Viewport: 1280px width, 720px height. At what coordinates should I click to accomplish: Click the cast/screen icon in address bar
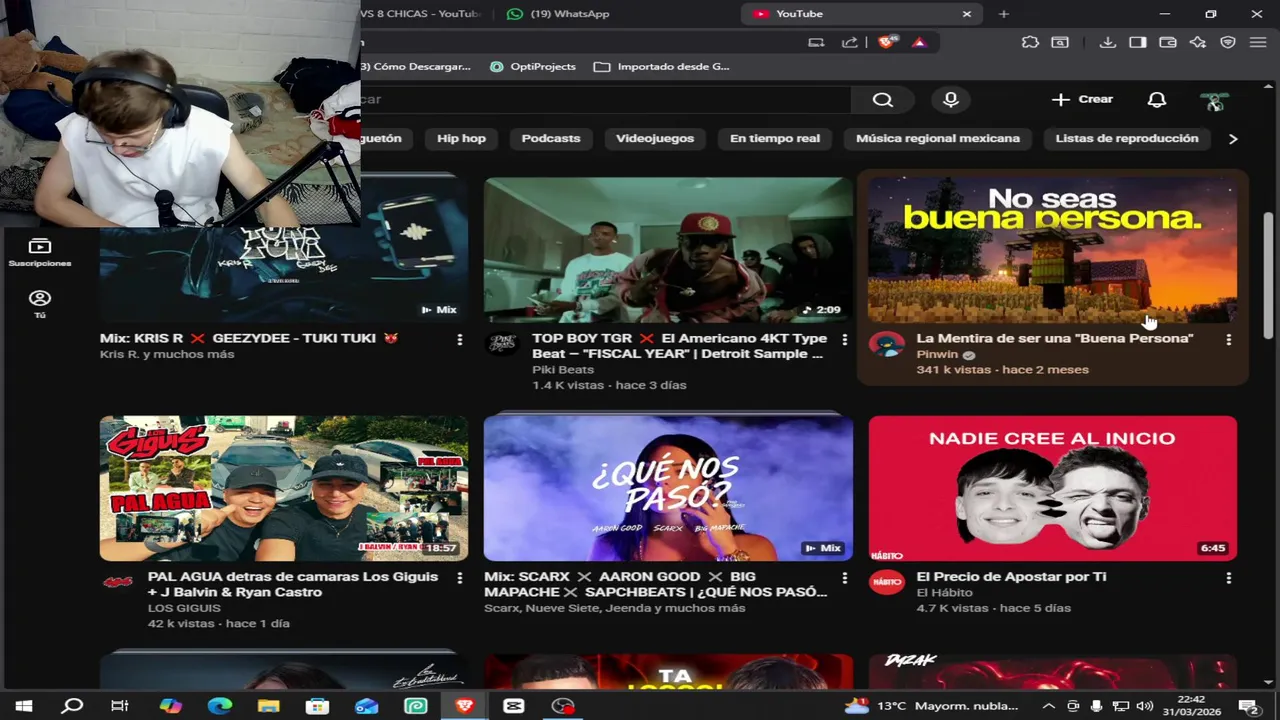pos(817,42)
